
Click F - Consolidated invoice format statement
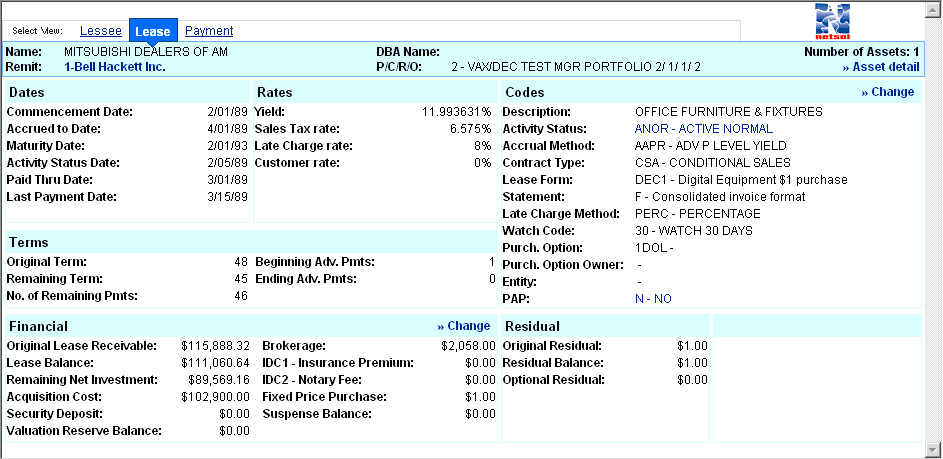tap(720, 197)
